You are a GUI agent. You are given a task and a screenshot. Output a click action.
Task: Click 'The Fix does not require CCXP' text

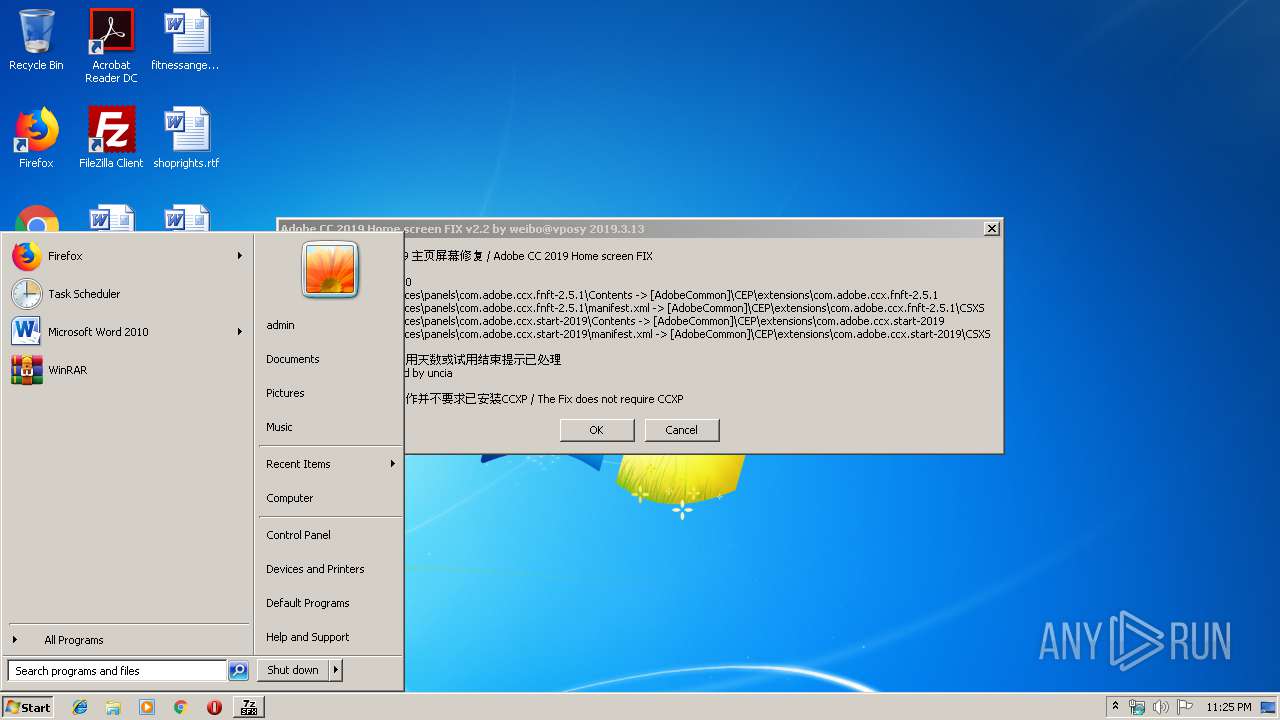(x=610, y=399)
